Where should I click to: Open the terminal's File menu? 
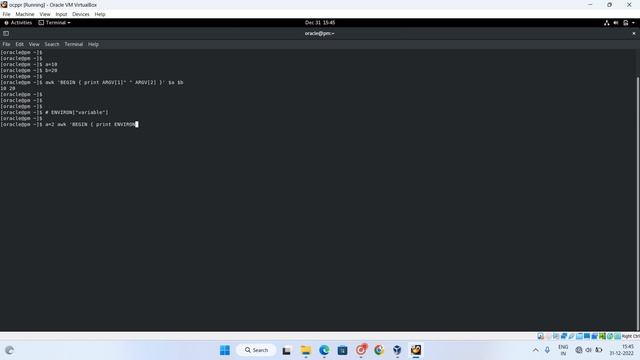pyautogui.click(x=6, y=44)
